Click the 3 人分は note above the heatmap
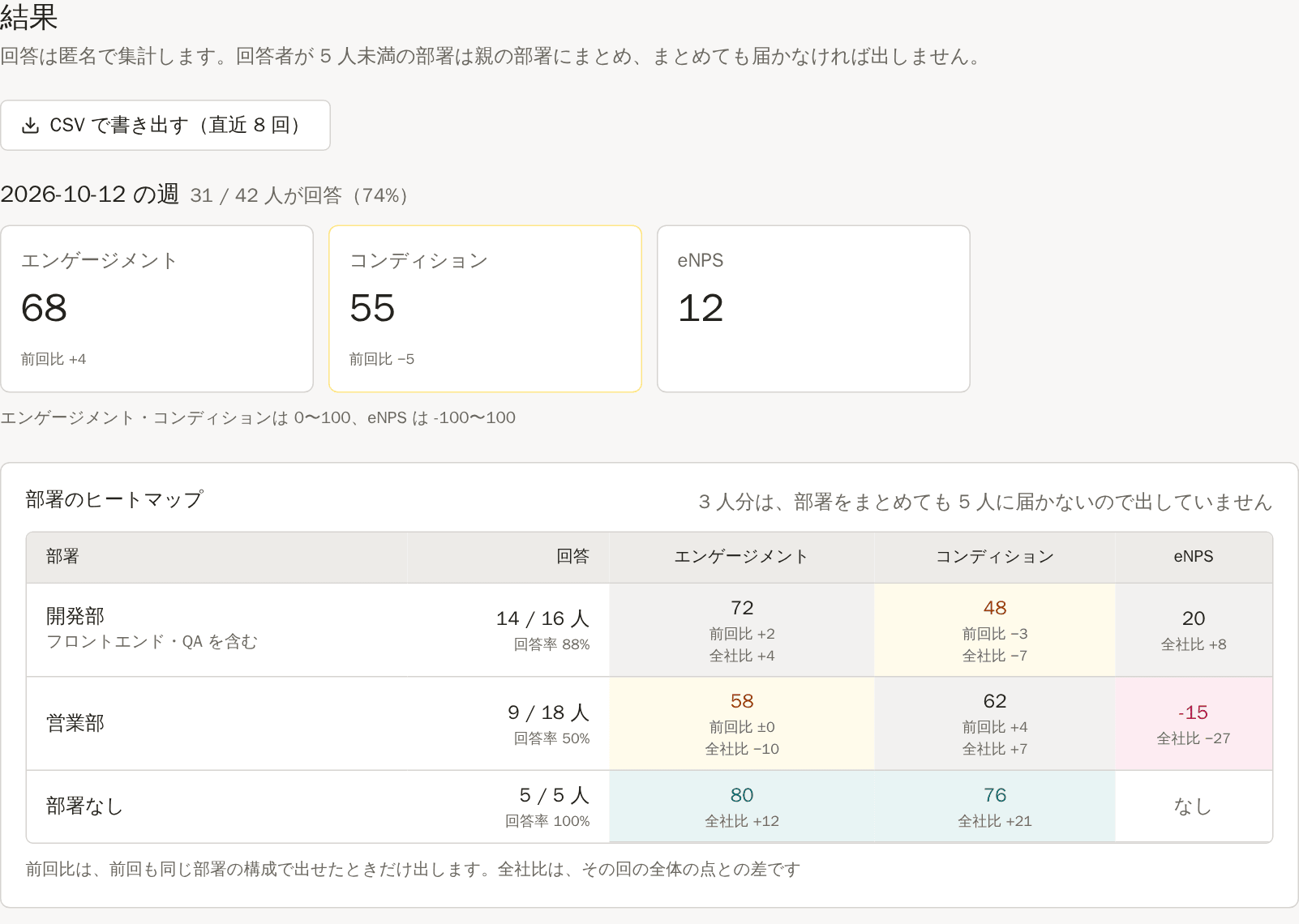 [x=985, y=503]
